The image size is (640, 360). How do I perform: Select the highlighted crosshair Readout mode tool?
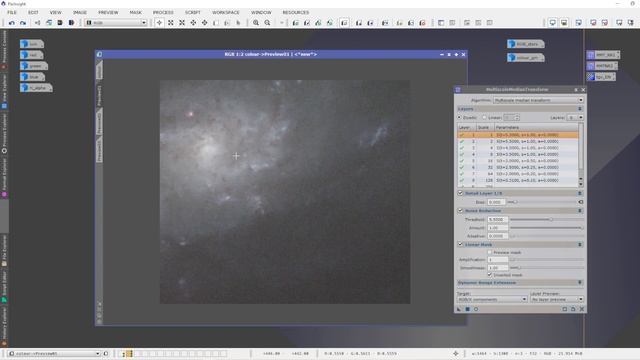pos(160,23)
